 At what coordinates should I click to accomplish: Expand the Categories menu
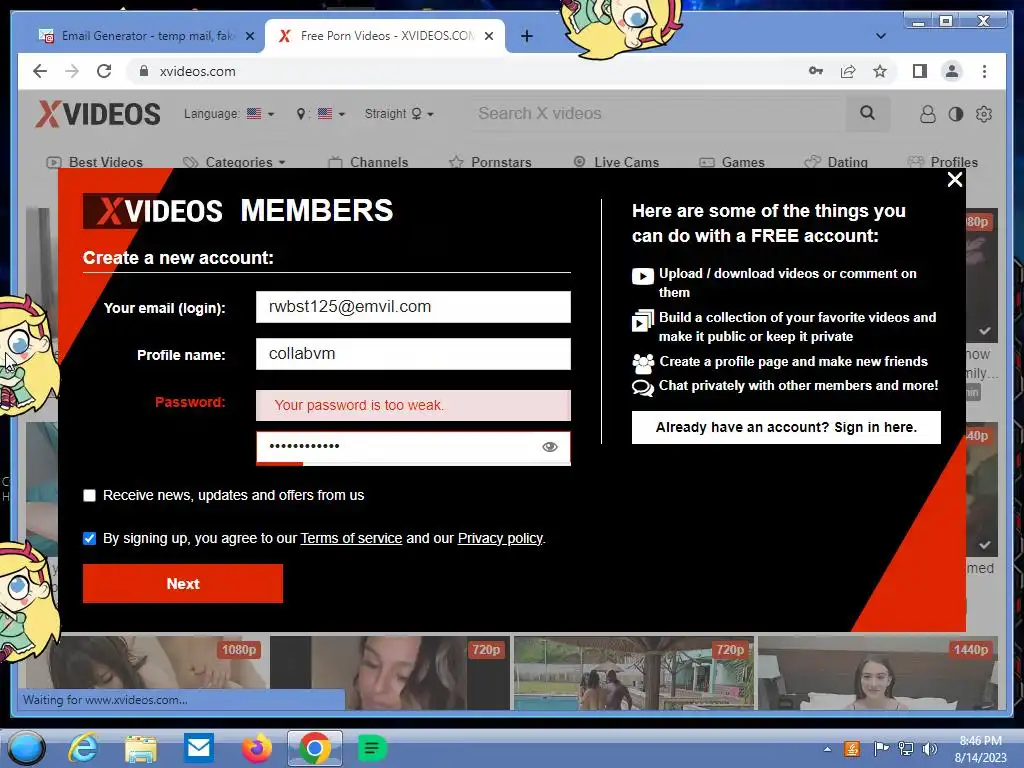point(234,162)
